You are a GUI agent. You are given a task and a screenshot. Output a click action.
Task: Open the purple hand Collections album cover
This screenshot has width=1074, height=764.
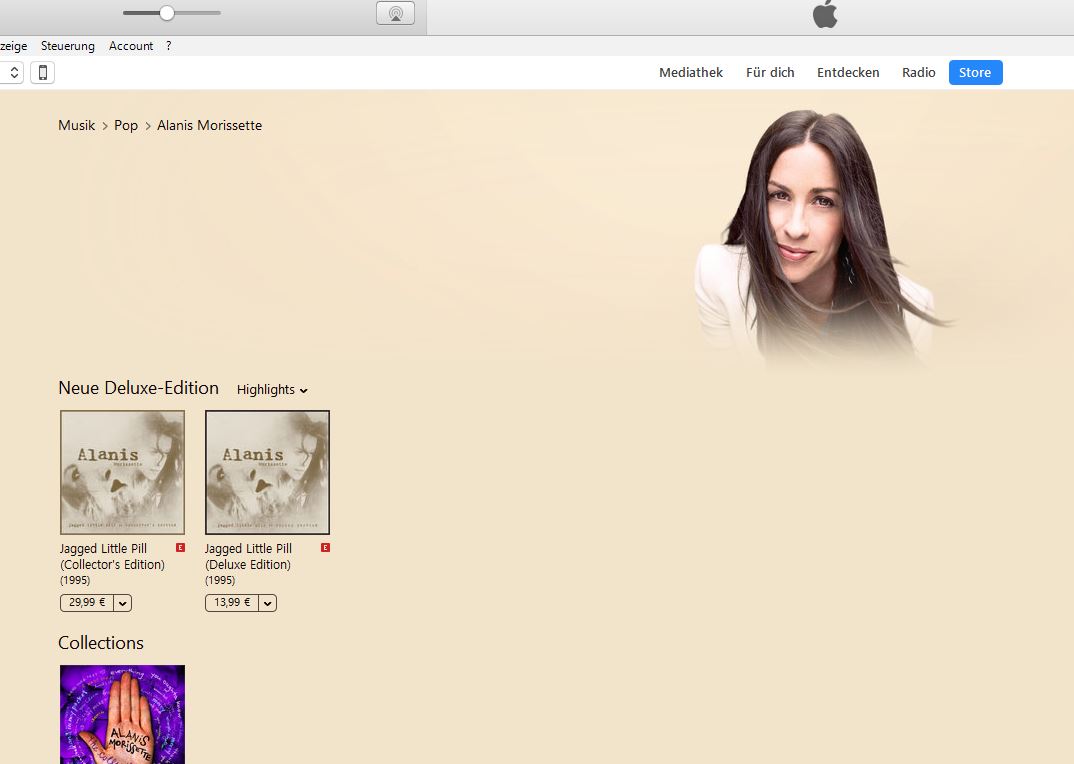[x=123, y=714]
